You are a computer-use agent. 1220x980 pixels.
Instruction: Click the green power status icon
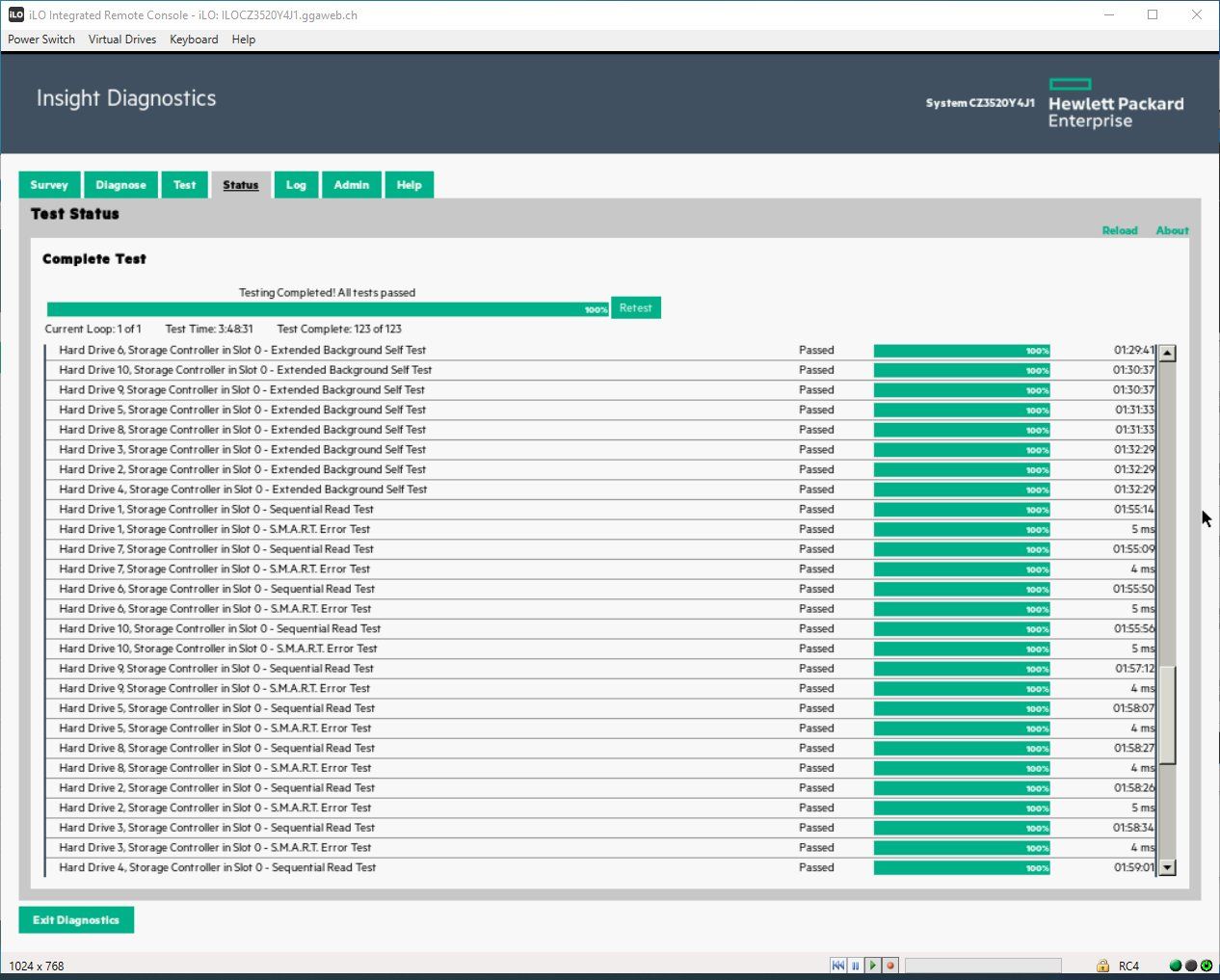1207,966
